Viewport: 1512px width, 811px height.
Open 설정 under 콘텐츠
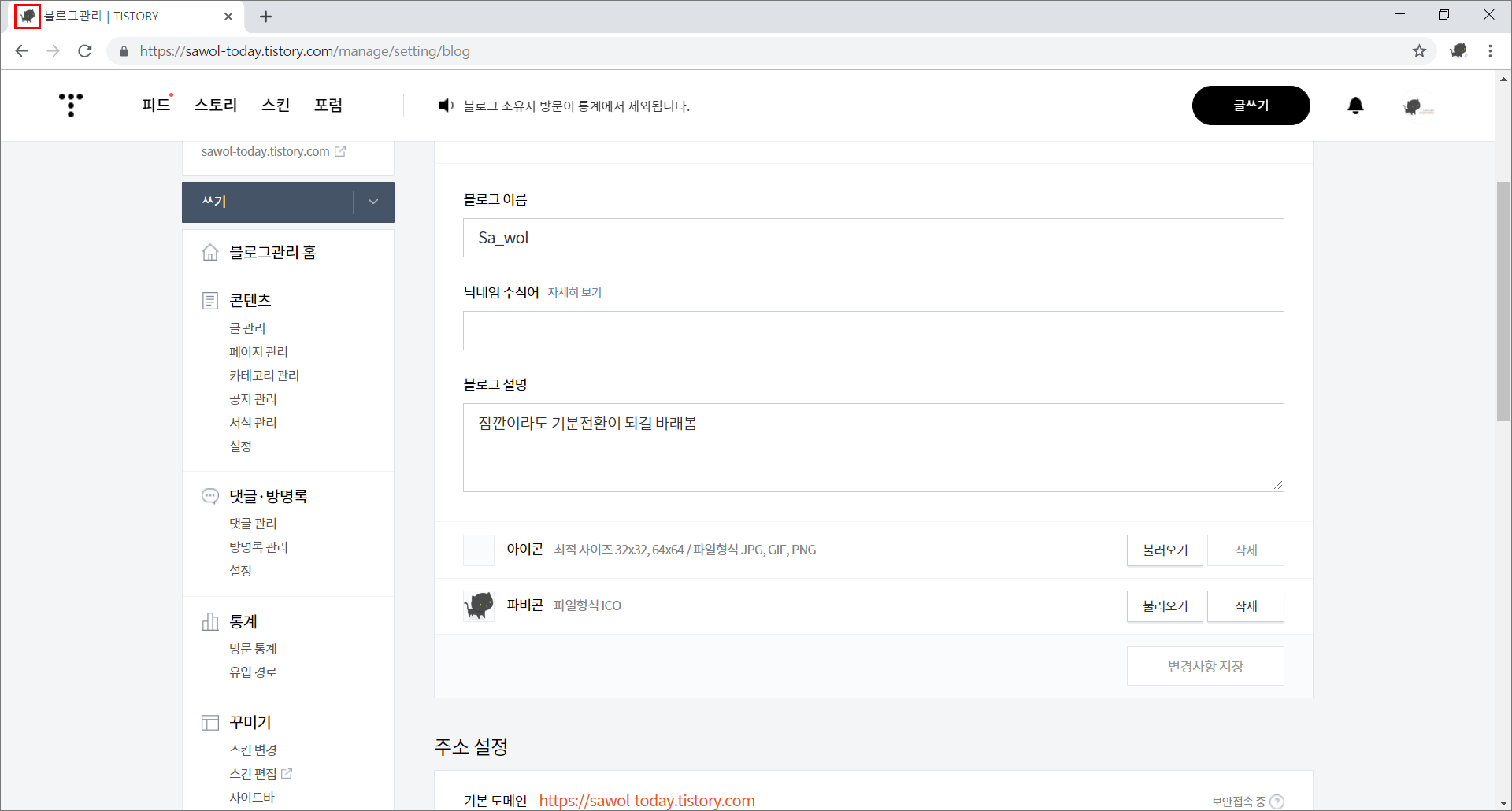point(240,446)
